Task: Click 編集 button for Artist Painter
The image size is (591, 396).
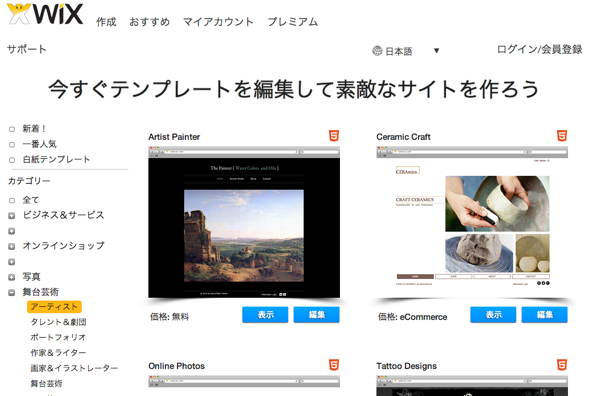Action: [317, 315]
